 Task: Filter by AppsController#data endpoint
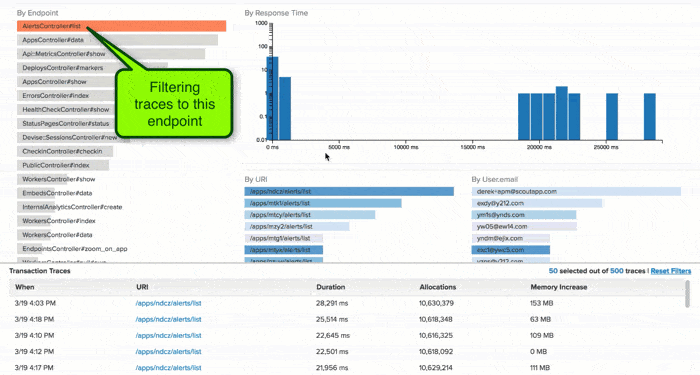point(117,40)
